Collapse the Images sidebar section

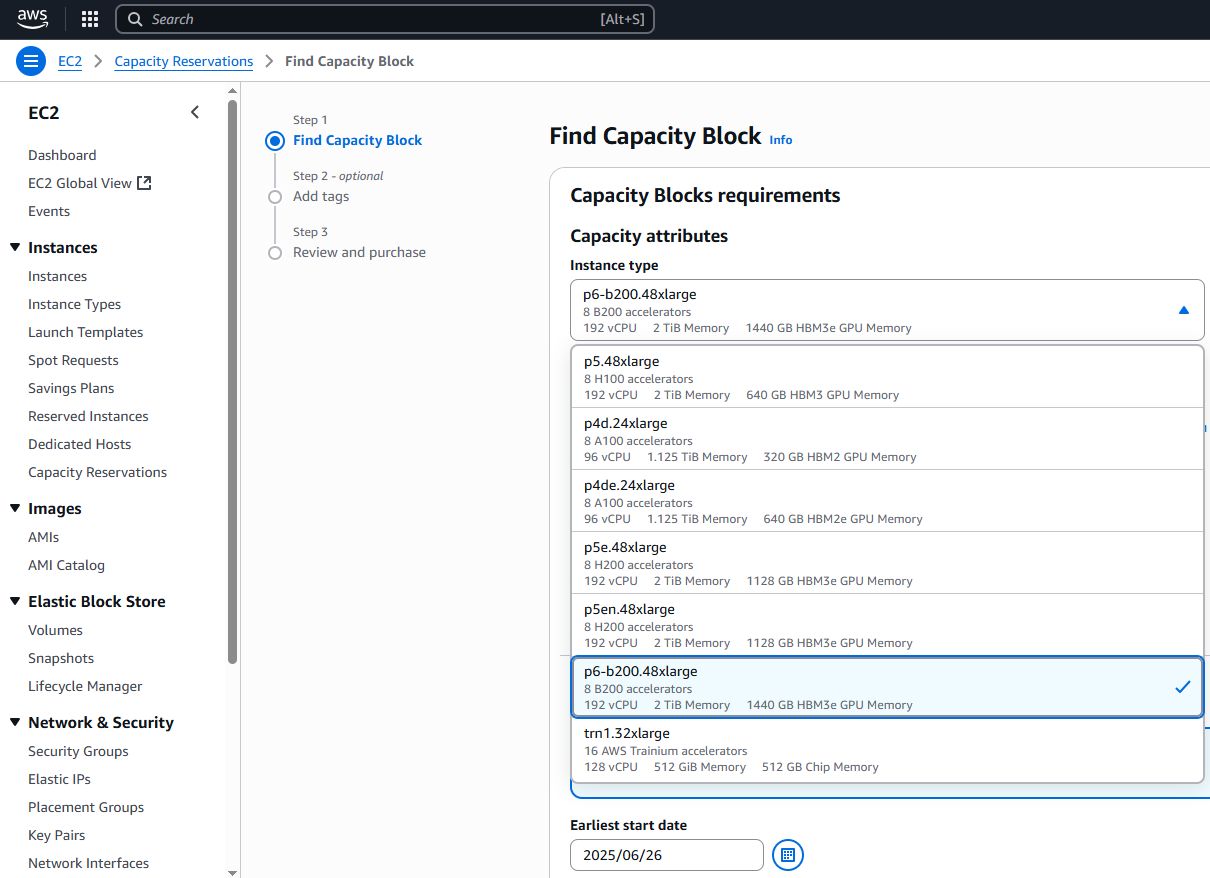tap(15, 509)
